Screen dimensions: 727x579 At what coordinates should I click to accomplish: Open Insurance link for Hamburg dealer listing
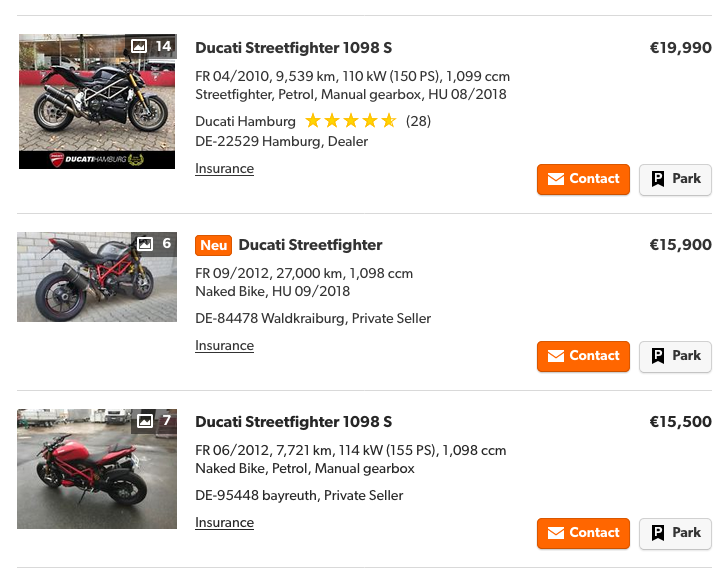pyautogui.click(x=224, y=169)
